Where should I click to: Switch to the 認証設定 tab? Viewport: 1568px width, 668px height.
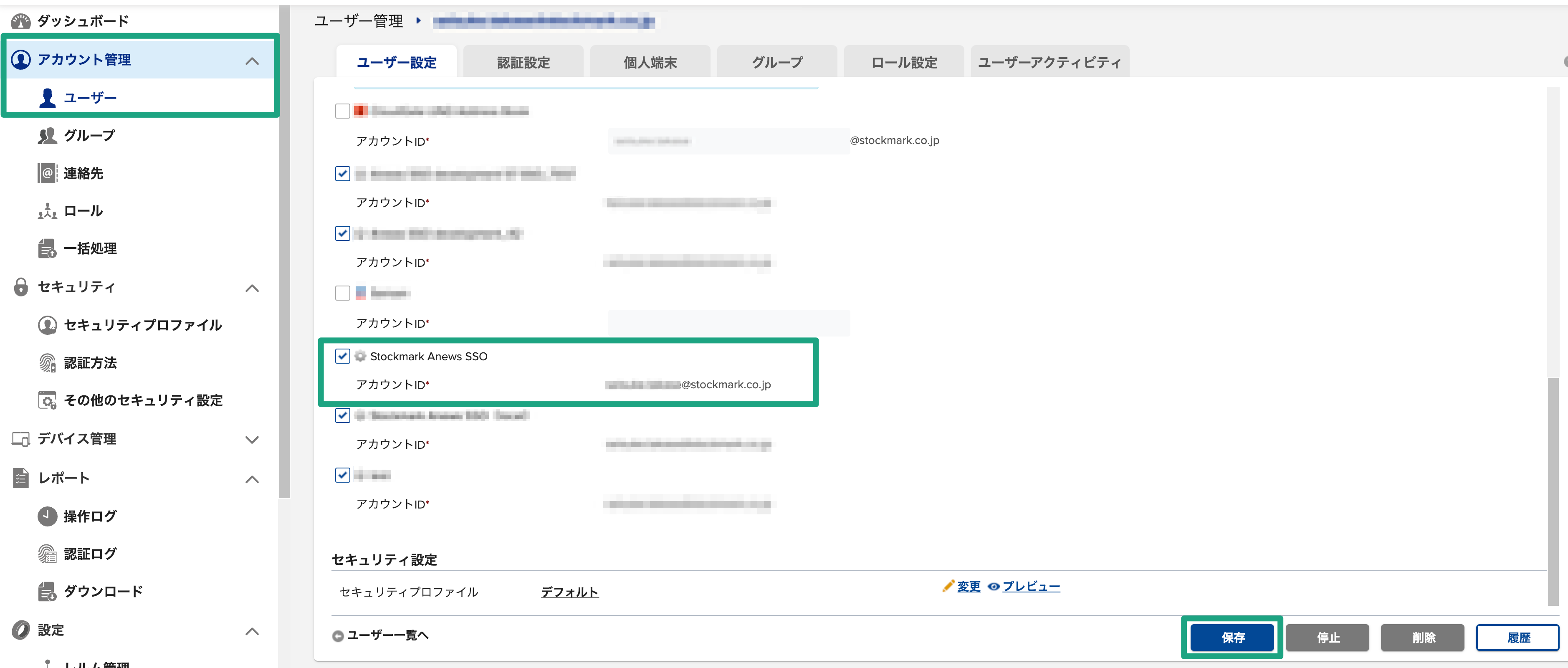pos(523,63)
